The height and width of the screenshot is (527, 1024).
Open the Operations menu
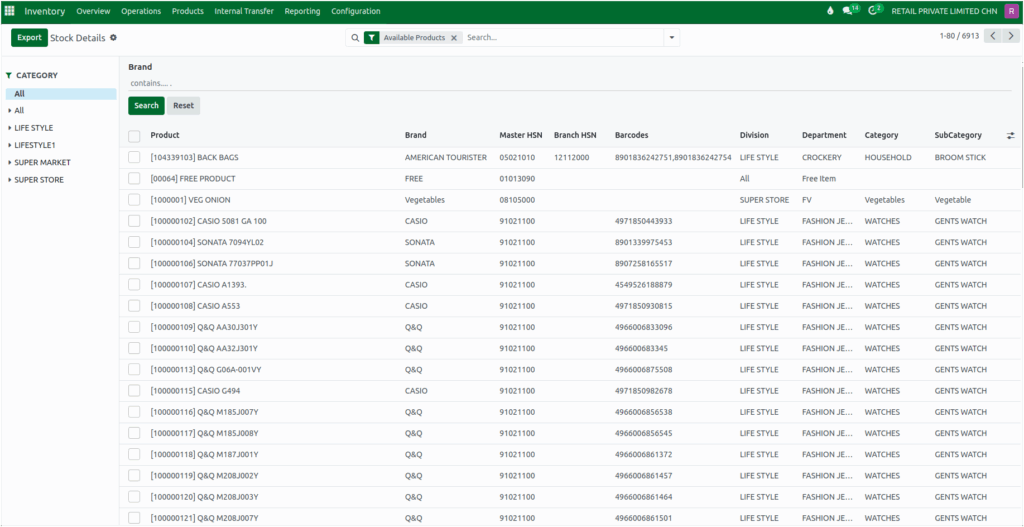pyautogui.click(x=141, y=11)
